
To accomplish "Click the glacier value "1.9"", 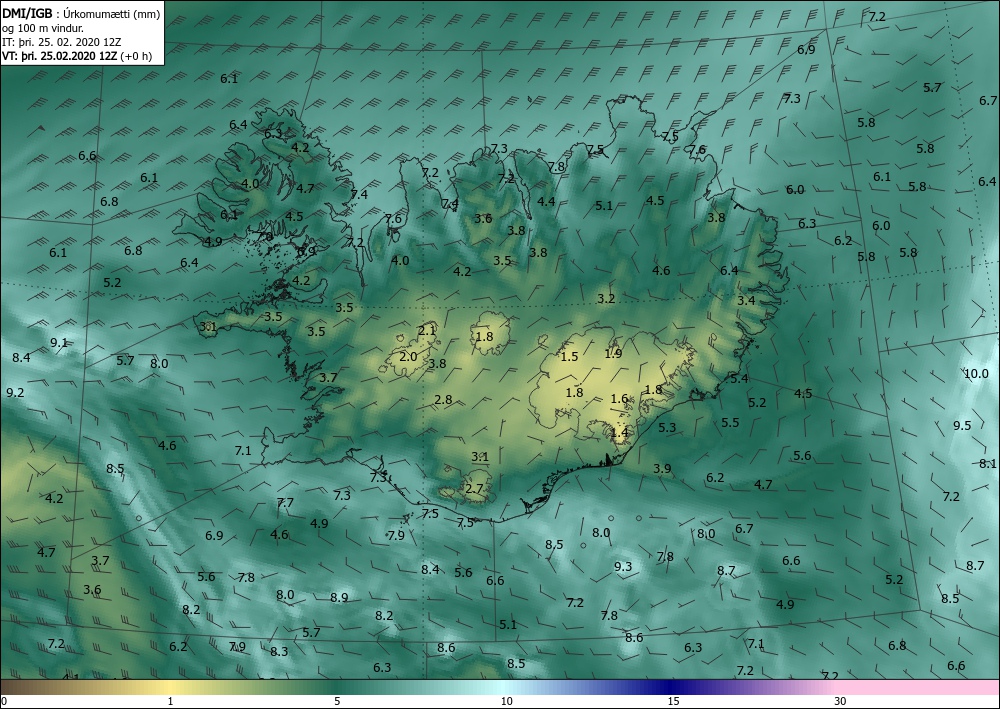I will pyautogui.click(x=614, y=353).
